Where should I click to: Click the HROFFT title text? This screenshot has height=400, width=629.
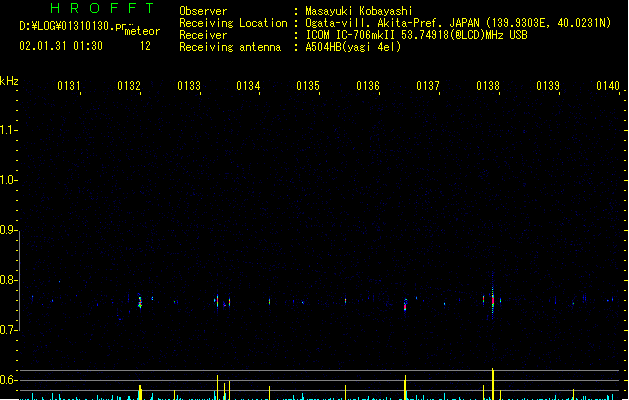click(103, 8)
